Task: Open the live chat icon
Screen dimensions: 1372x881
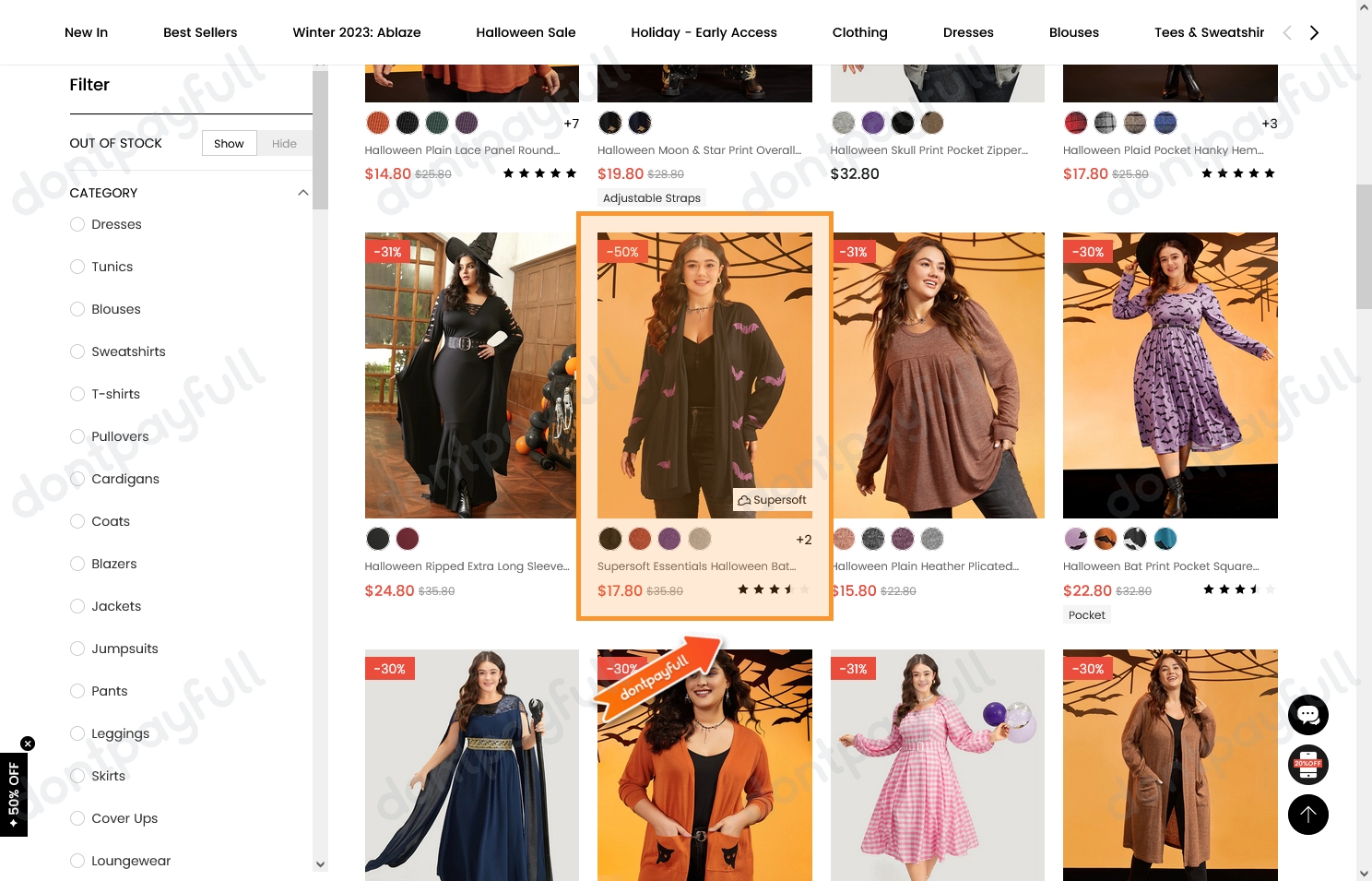Action: (1308, 715)
